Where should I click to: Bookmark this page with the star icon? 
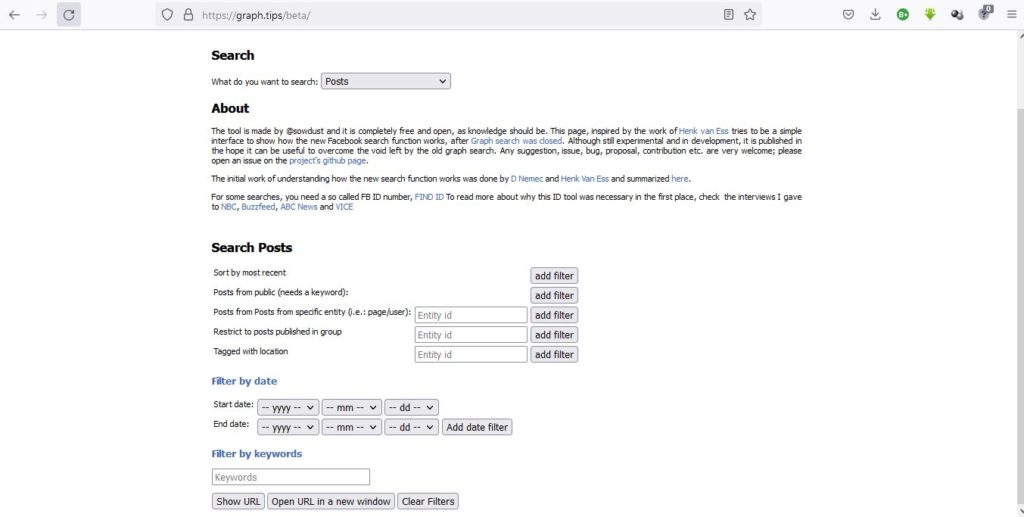click(750, 15)
